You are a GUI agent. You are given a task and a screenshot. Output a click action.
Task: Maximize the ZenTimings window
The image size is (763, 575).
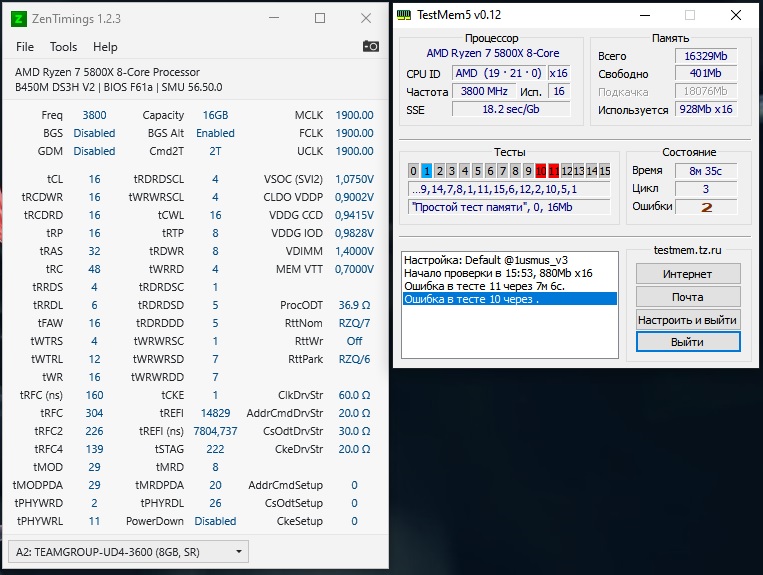point(320,18)
